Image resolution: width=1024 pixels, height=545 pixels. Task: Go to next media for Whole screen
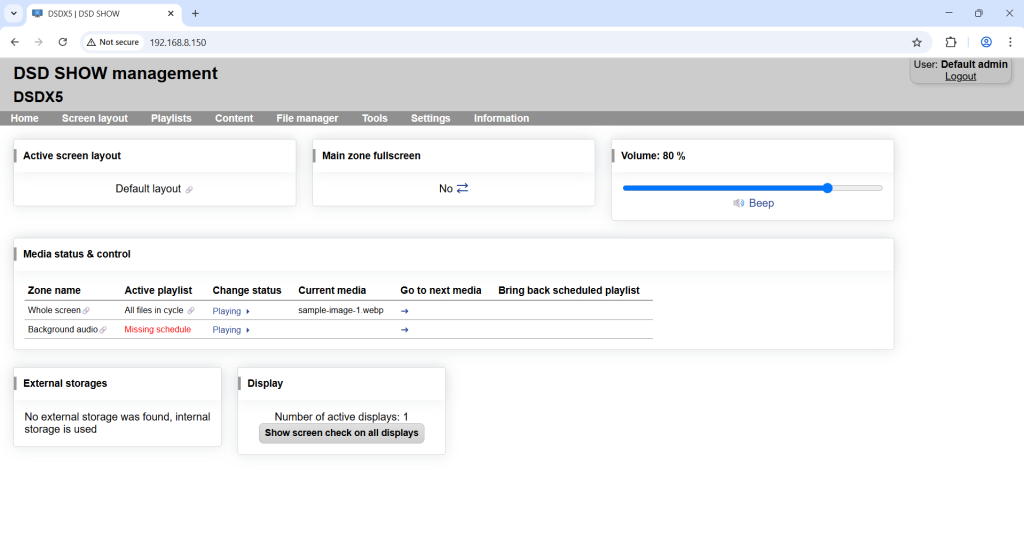click(405, 311)
